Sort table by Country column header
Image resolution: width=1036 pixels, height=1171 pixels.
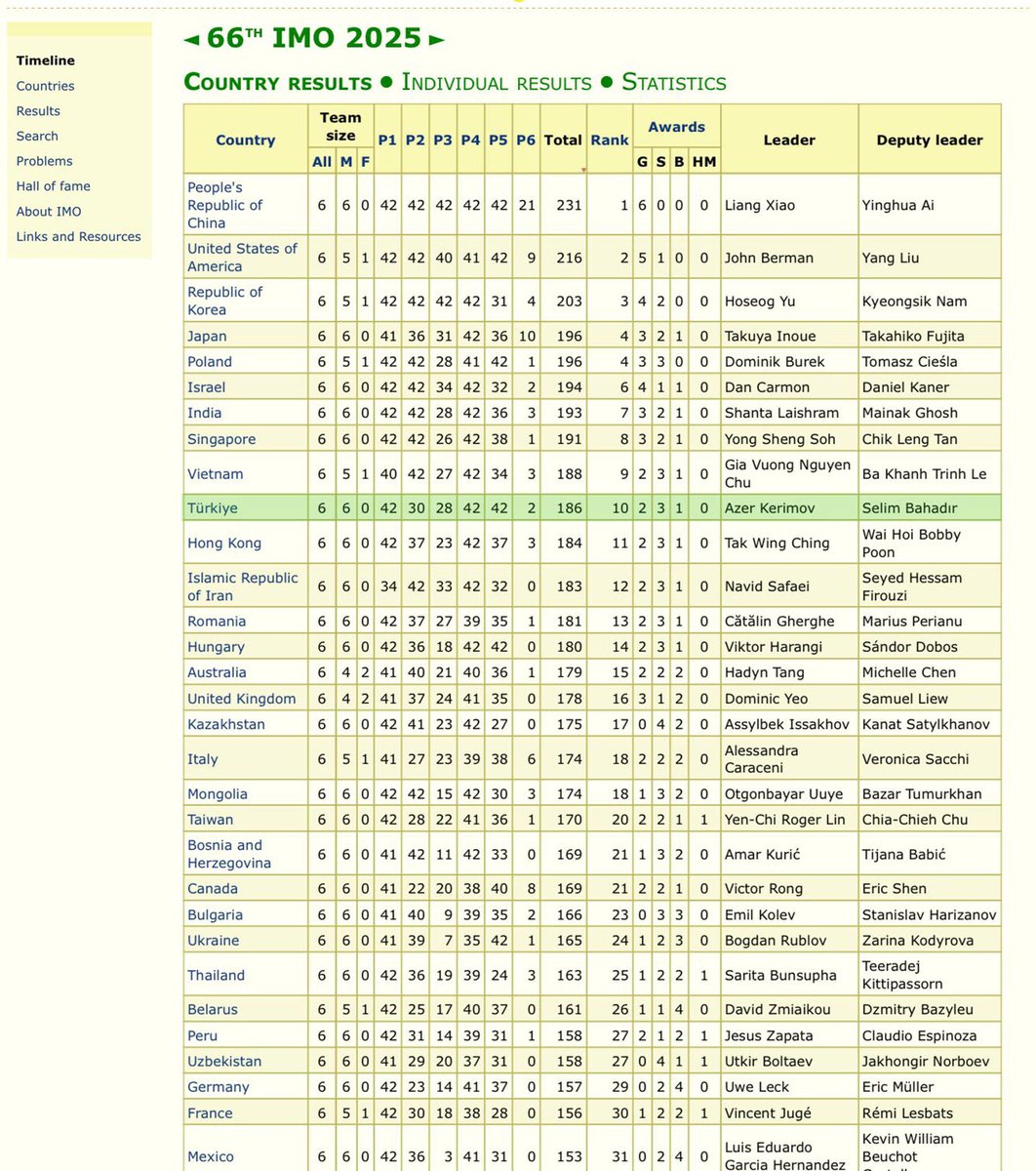point(246,140)
